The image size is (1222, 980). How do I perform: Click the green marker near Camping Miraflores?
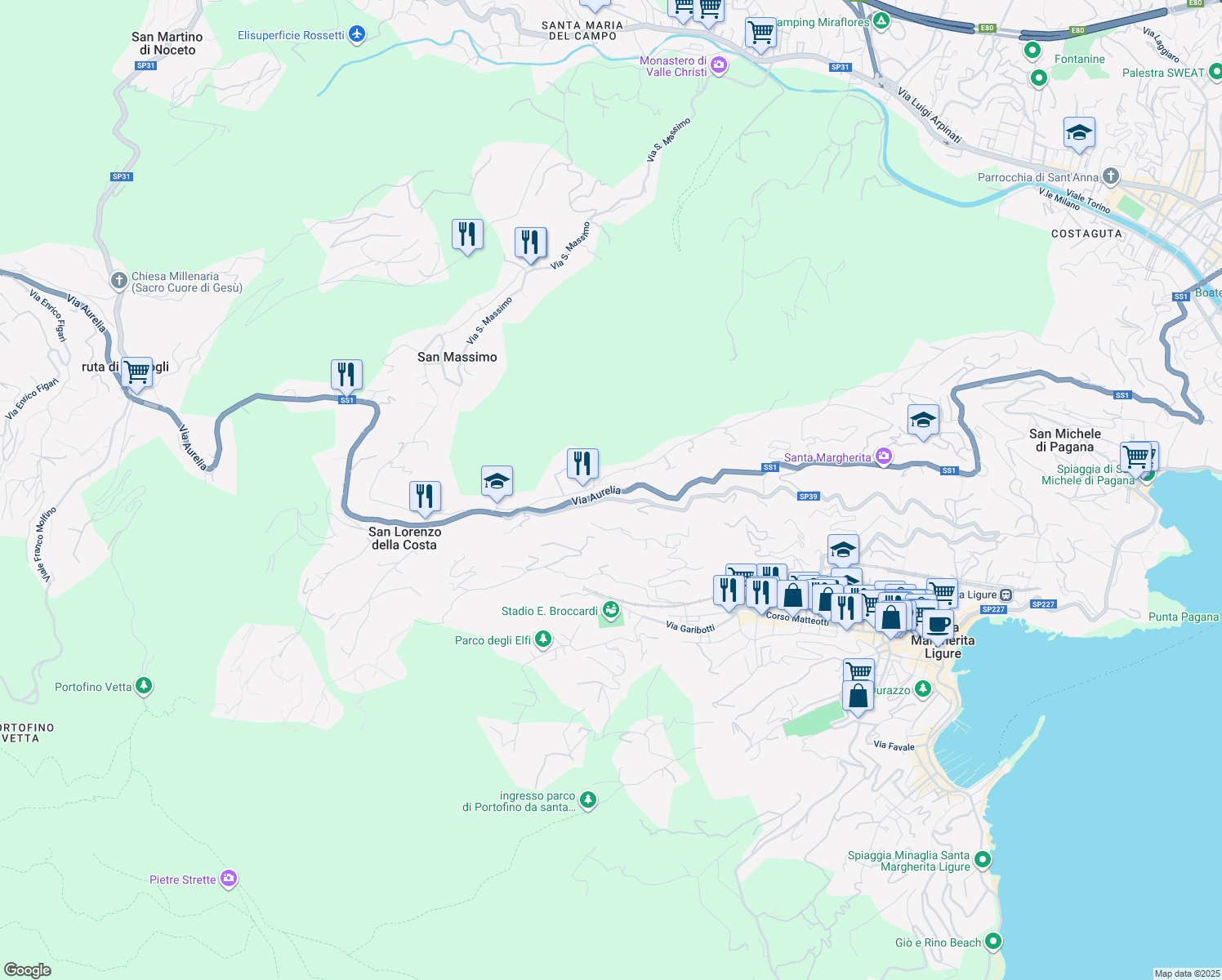click(x=881, y=22)
